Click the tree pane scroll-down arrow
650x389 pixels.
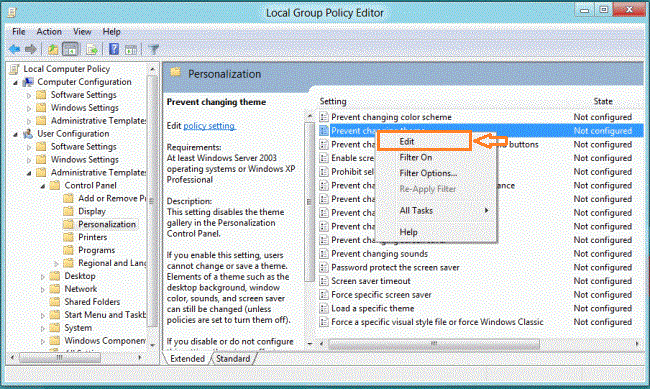click(153, 345)
